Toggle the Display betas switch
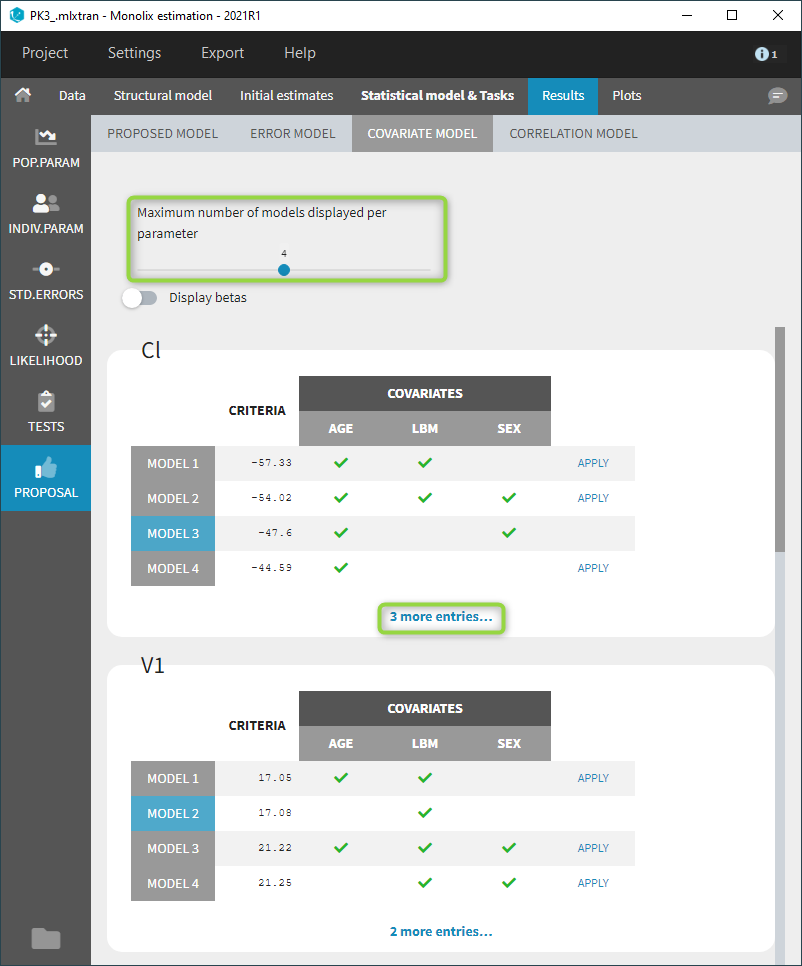 point(140,297)
